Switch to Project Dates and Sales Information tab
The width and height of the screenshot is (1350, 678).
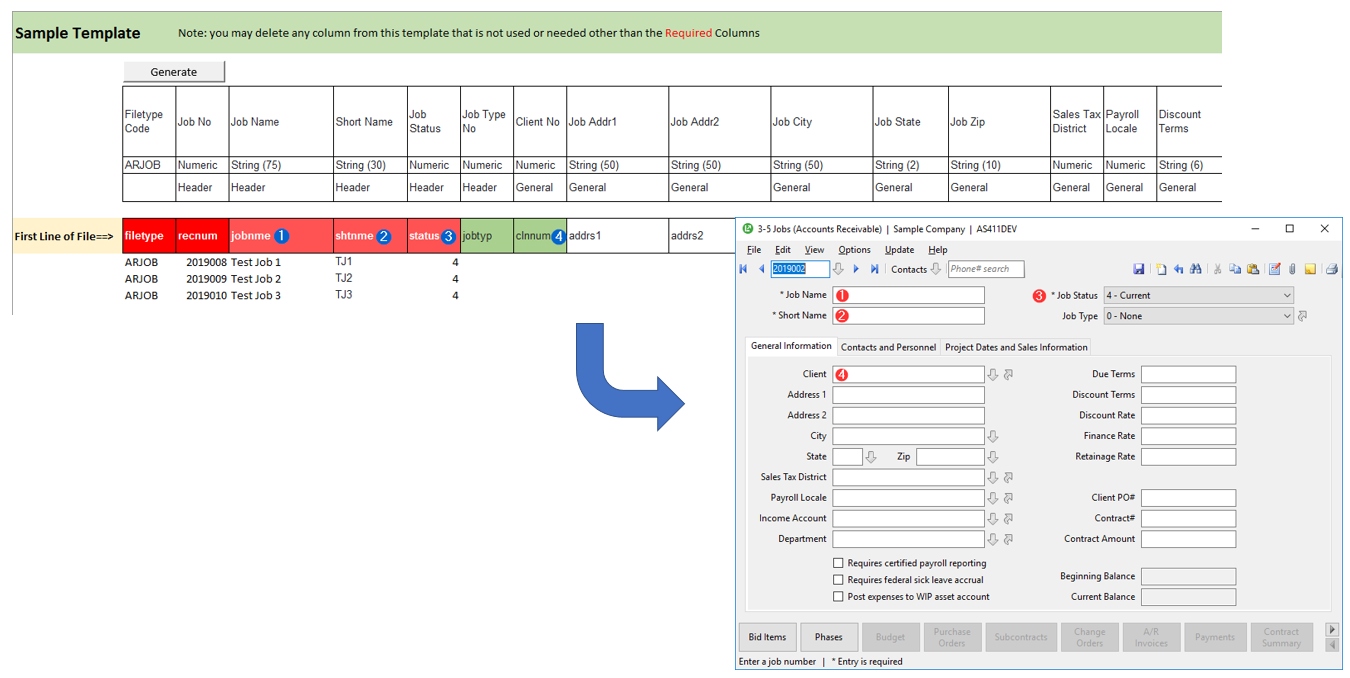pyautogui.click(x=1016, y=347)
